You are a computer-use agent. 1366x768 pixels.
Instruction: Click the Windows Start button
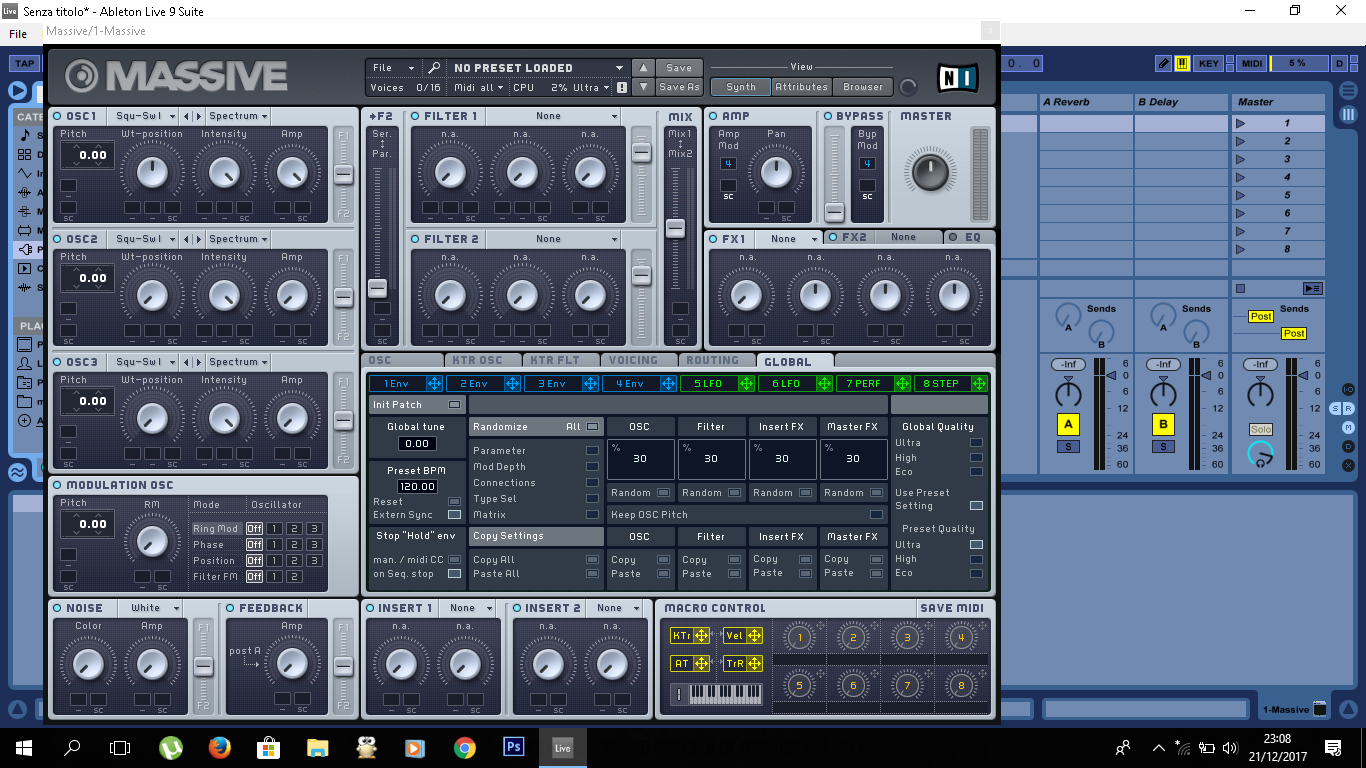point(24,747)
